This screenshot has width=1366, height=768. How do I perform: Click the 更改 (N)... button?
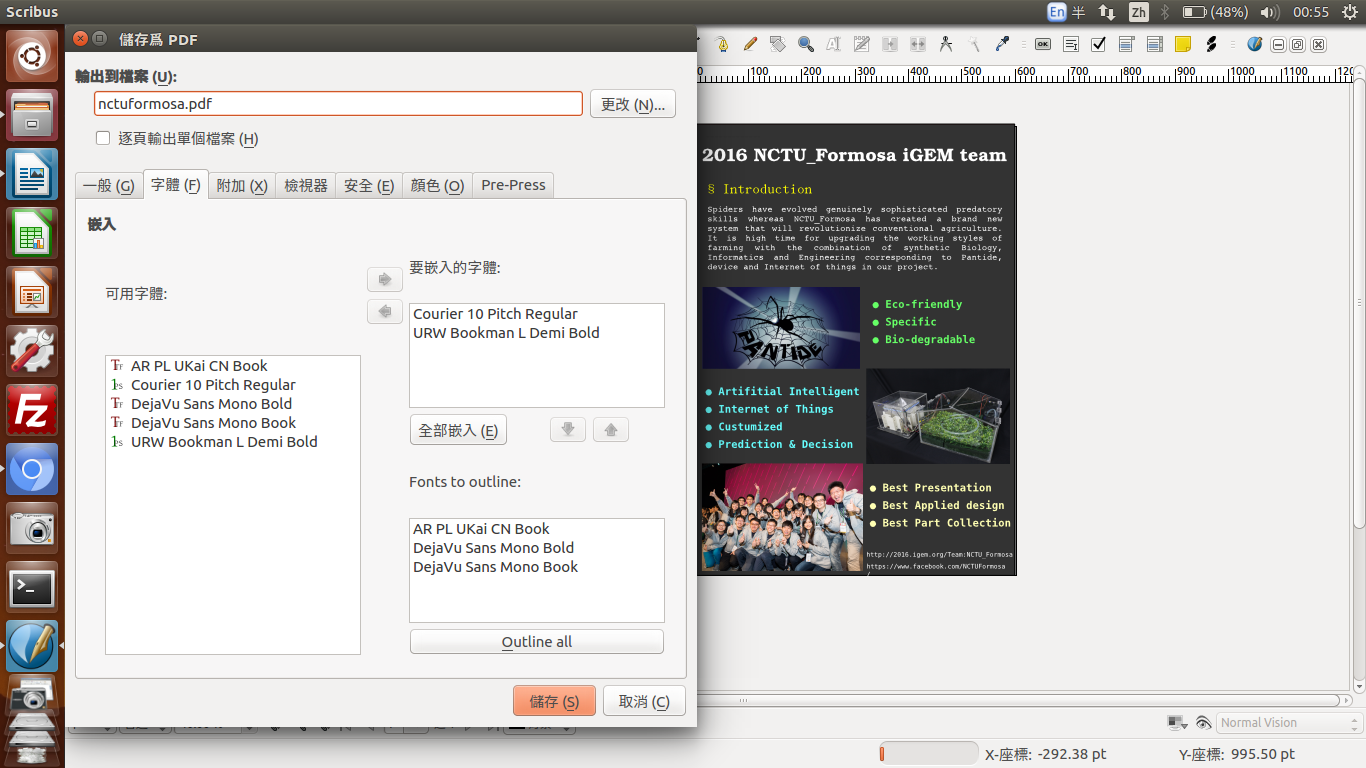pyautogui.click(x=633, y=104)
